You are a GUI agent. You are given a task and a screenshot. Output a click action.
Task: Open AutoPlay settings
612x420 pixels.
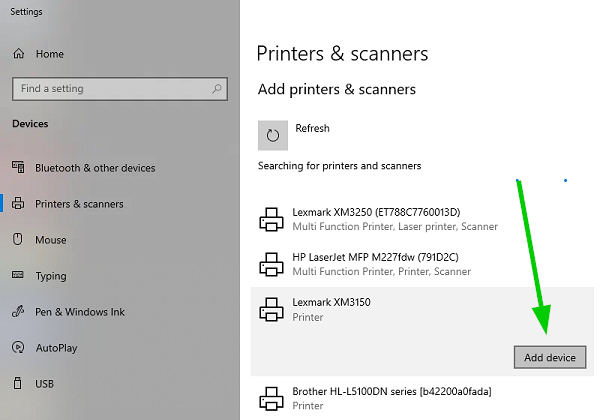(x=57, y=348)
